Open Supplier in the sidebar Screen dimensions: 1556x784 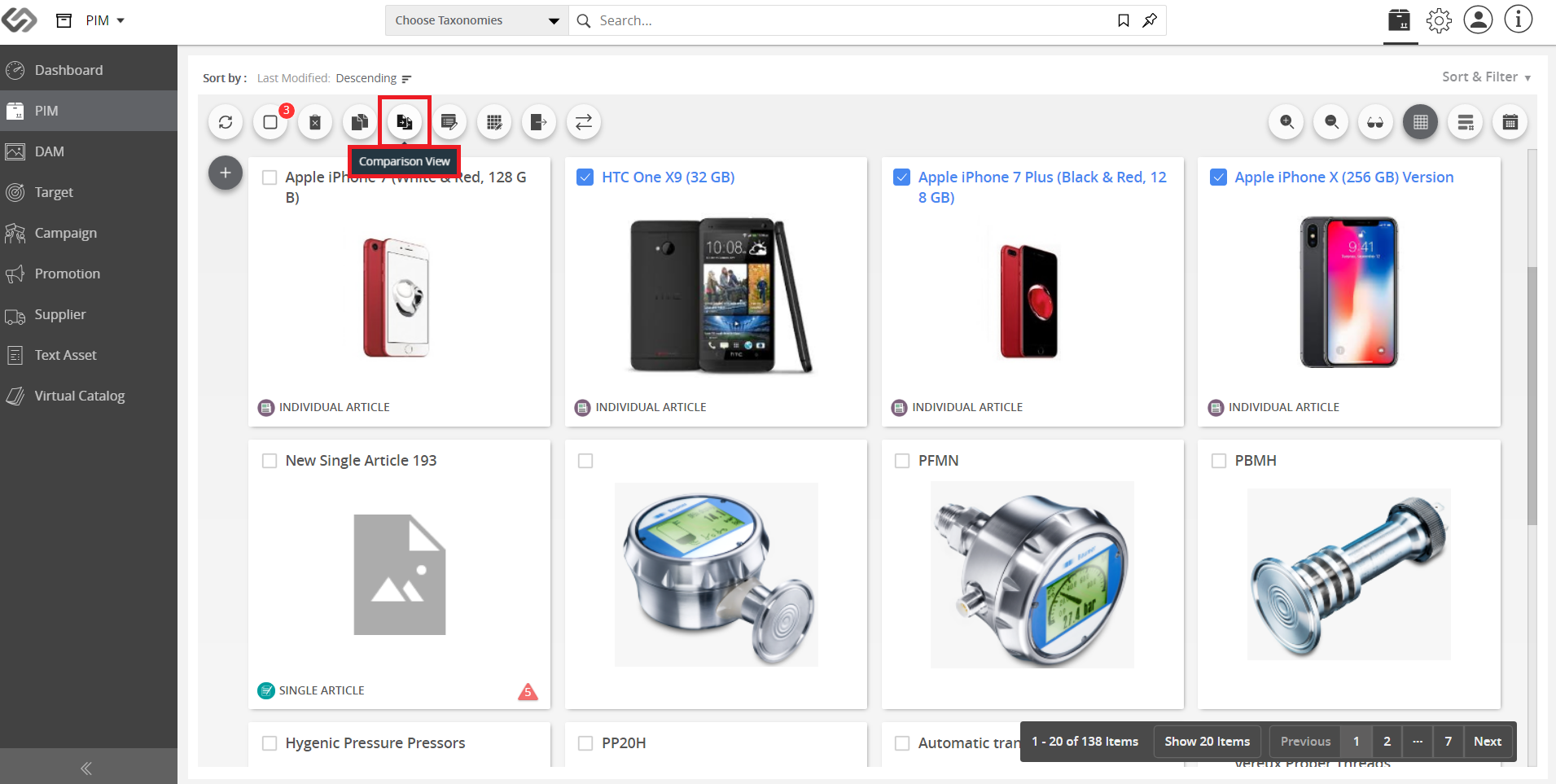point(89,314)
